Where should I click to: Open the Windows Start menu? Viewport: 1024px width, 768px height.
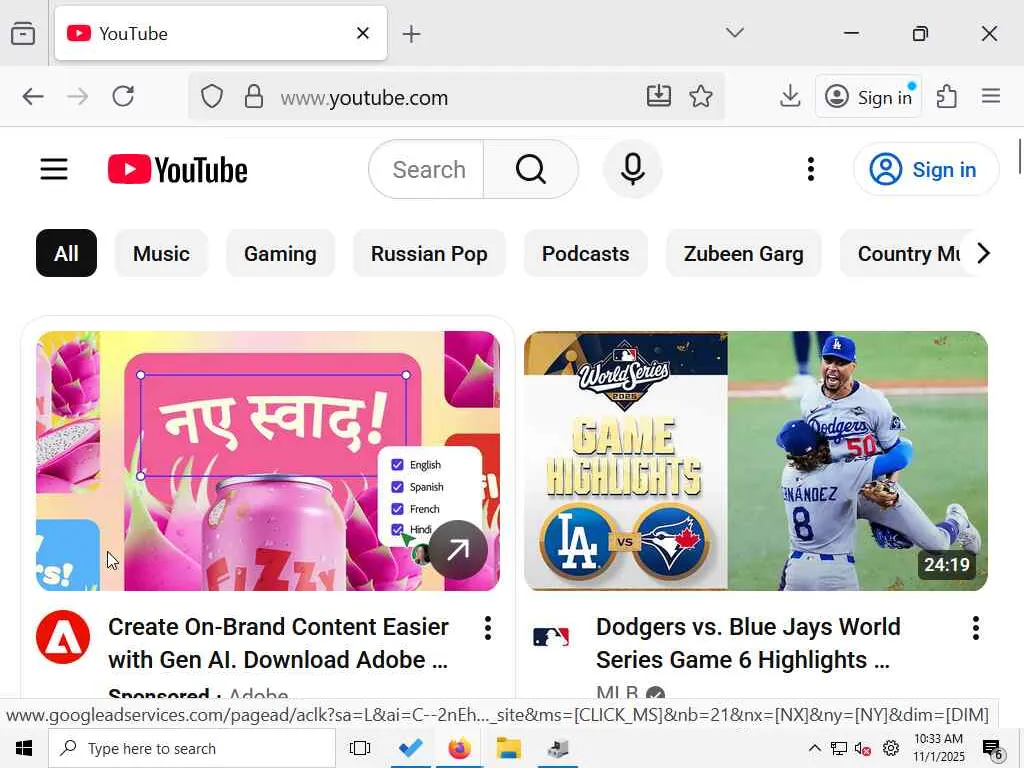click(x=24, y=748)
